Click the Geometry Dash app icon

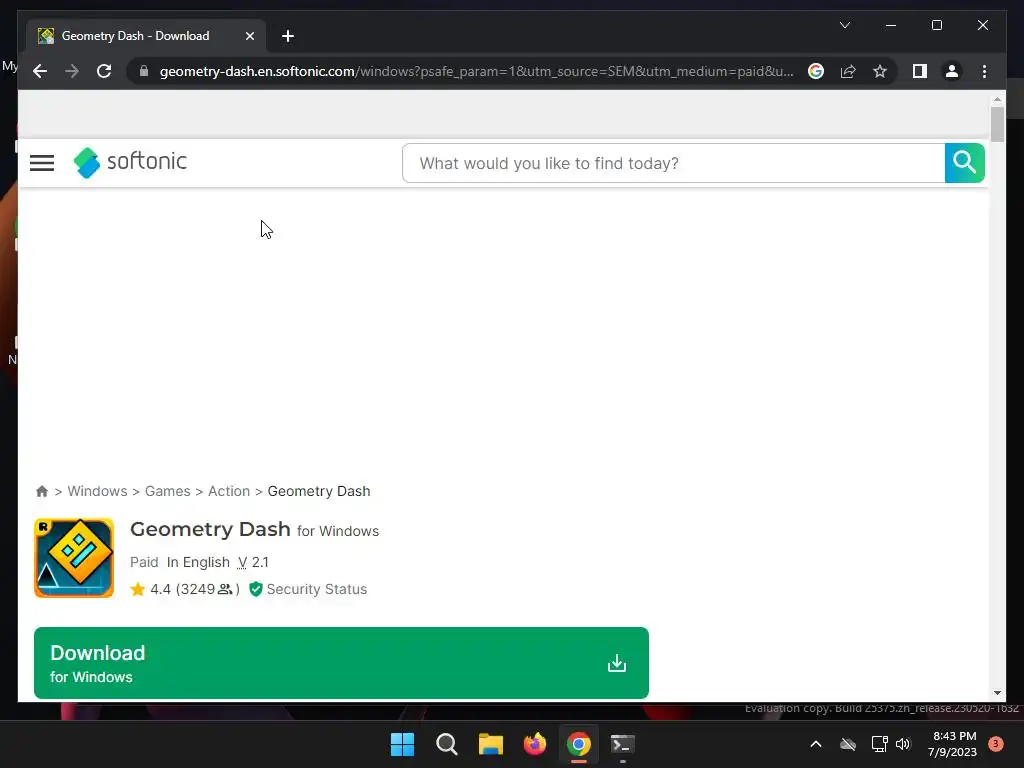coord(74,558)
